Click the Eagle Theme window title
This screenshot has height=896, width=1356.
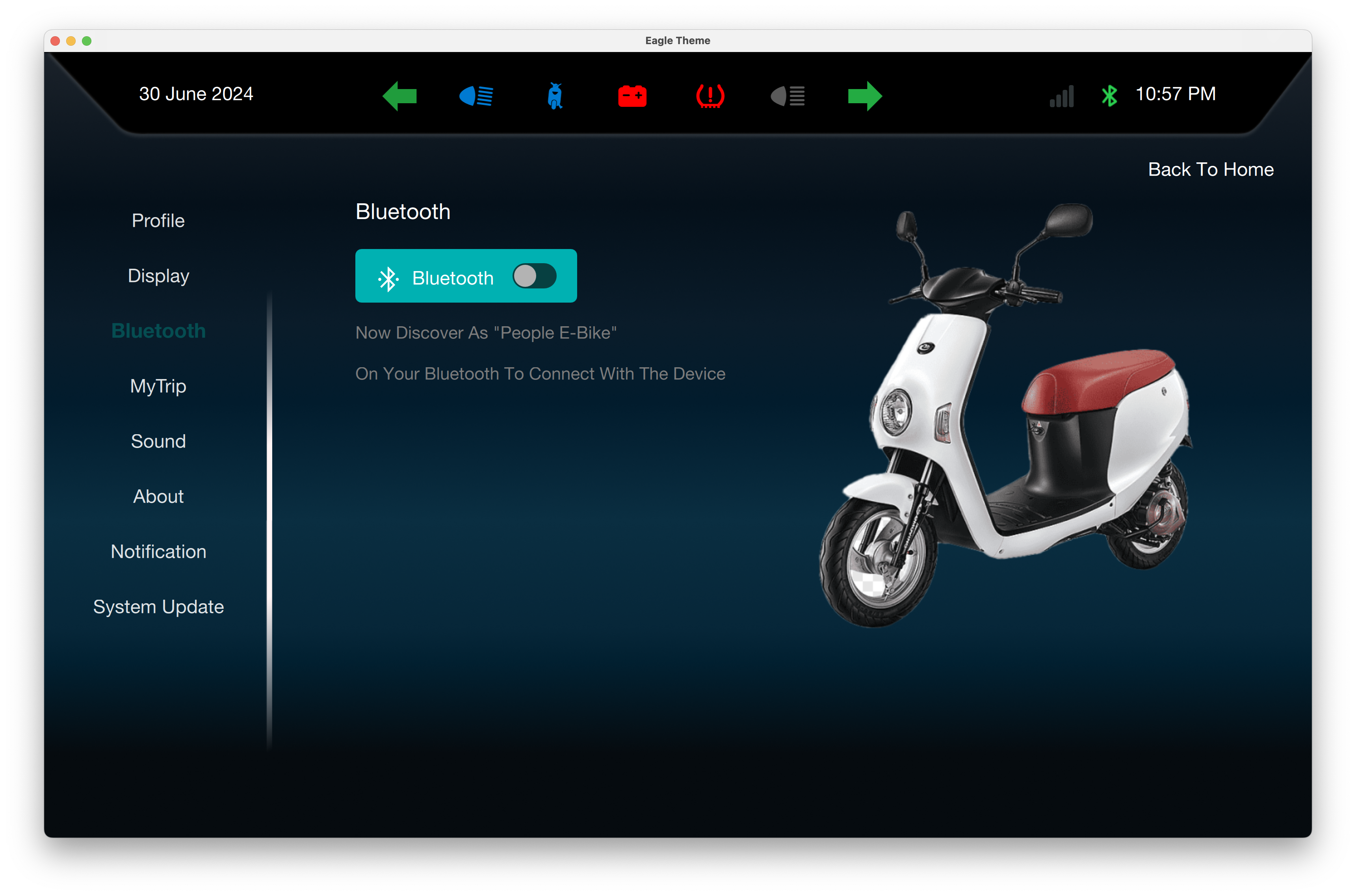pyautogui.click(x=678, y=41)
